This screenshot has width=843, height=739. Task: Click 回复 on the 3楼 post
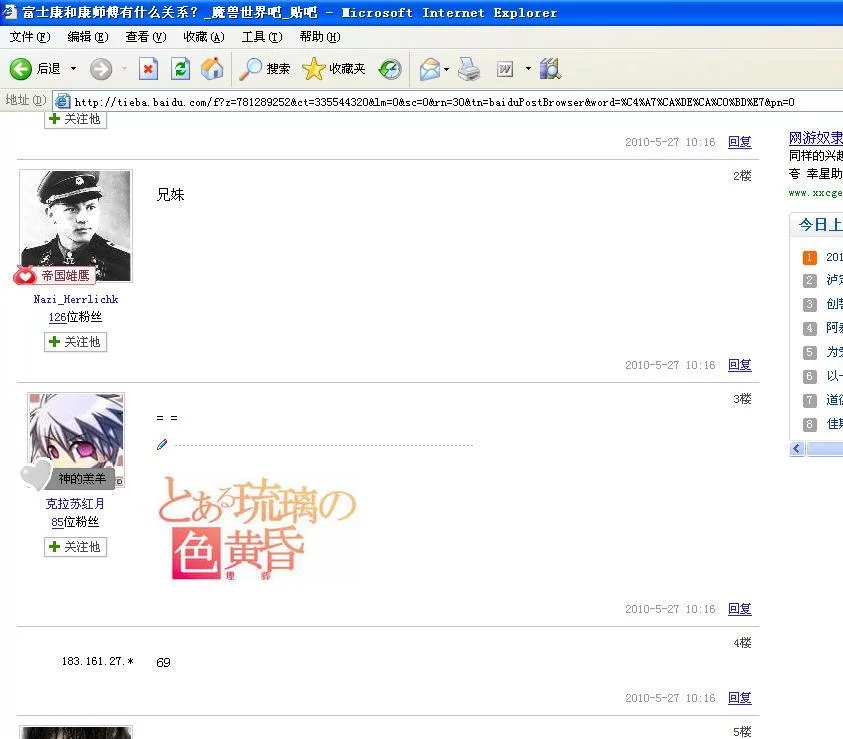(x=739, y=609)
